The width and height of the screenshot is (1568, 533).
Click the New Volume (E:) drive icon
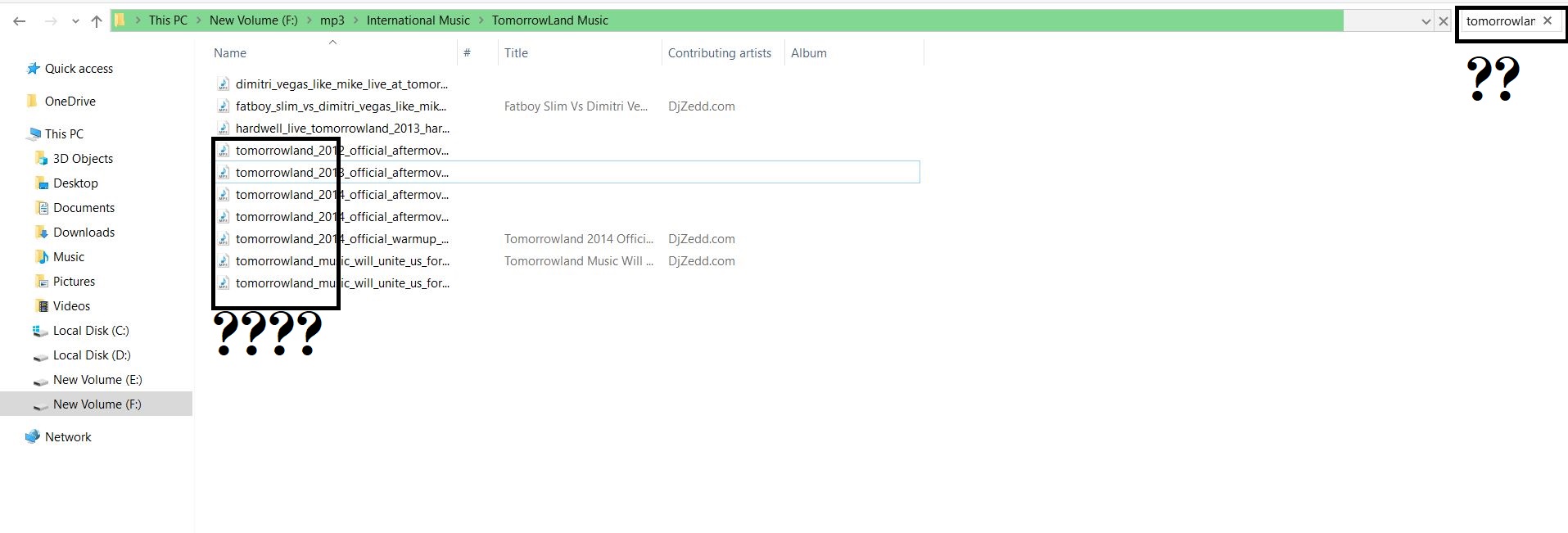coord(40,381)
